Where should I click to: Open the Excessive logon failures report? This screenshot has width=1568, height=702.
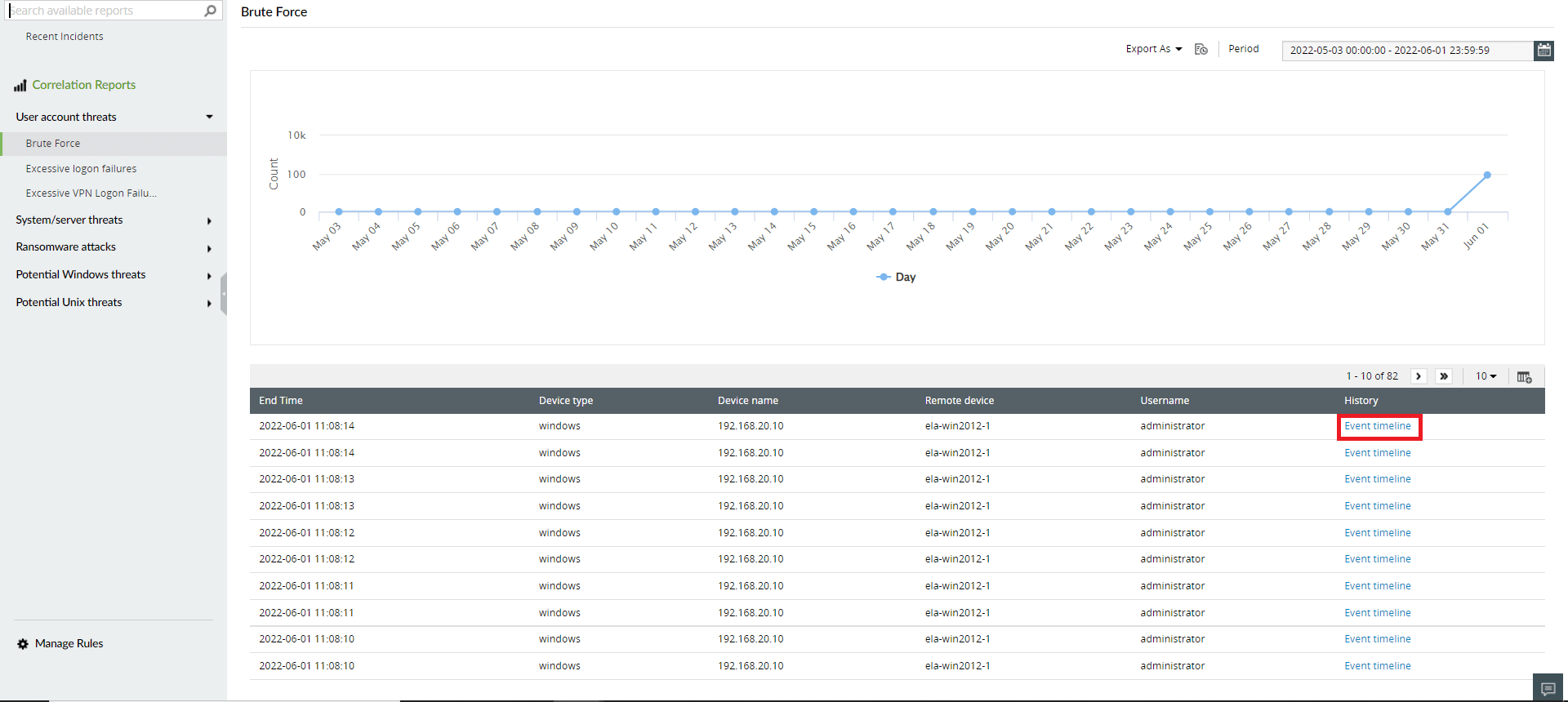[81, 169]
